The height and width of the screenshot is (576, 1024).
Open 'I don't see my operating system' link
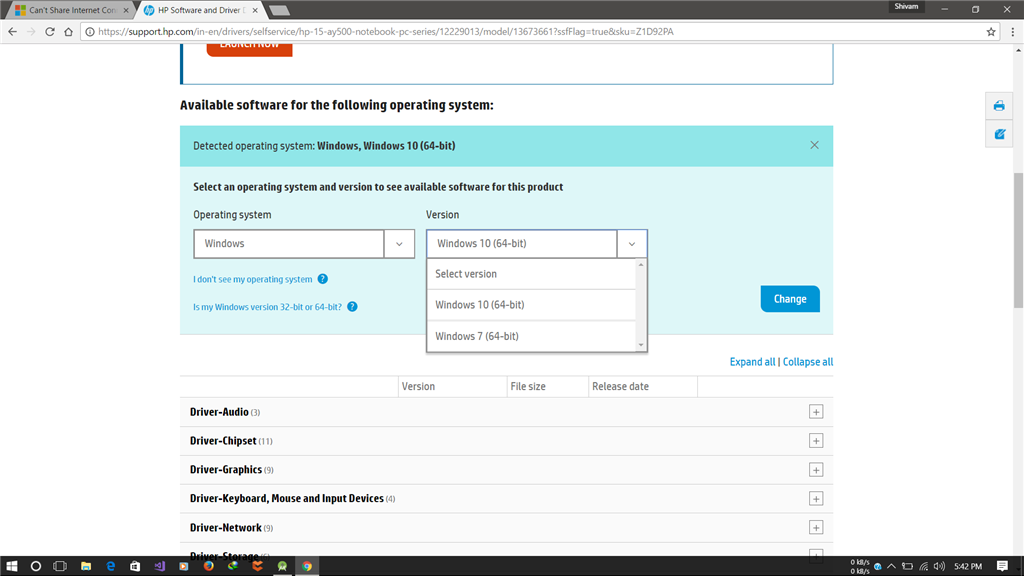click(252, 279)
